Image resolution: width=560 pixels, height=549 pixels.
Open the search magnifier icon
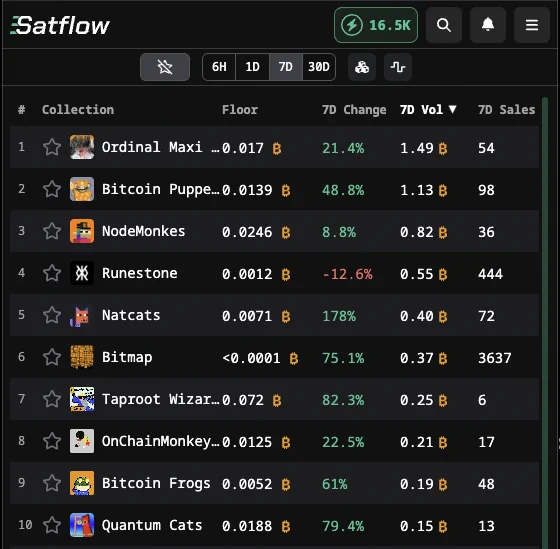click(x=444, y=25)
